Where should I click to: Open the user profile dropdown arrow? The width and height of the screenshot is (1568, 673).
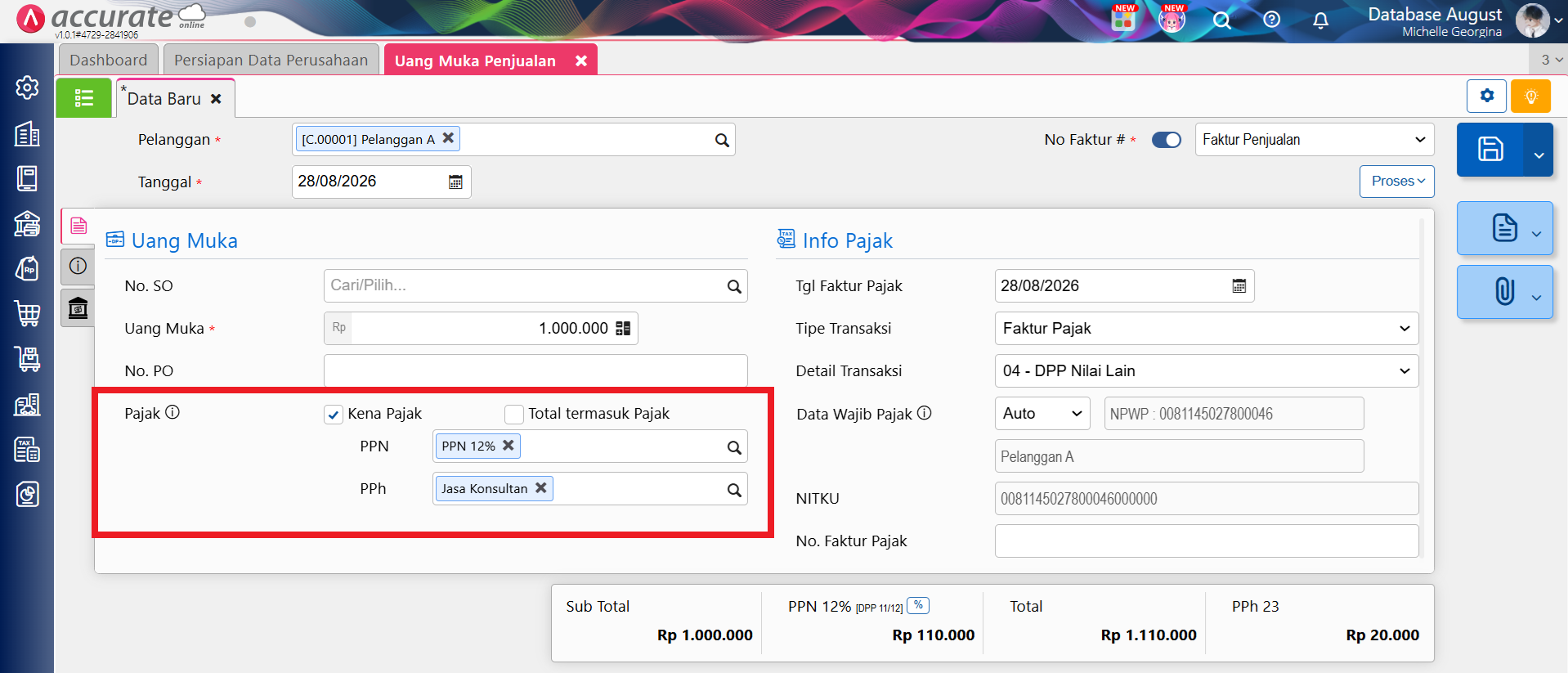(x=1558, y=21)
